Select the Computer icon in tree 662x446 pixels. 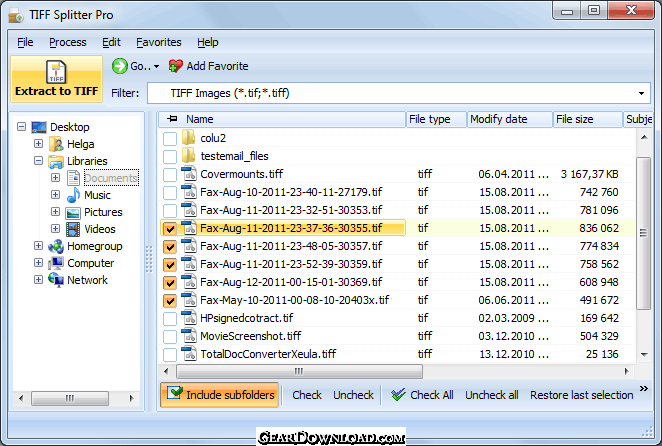pyautogui.click(x=56, y=263)
